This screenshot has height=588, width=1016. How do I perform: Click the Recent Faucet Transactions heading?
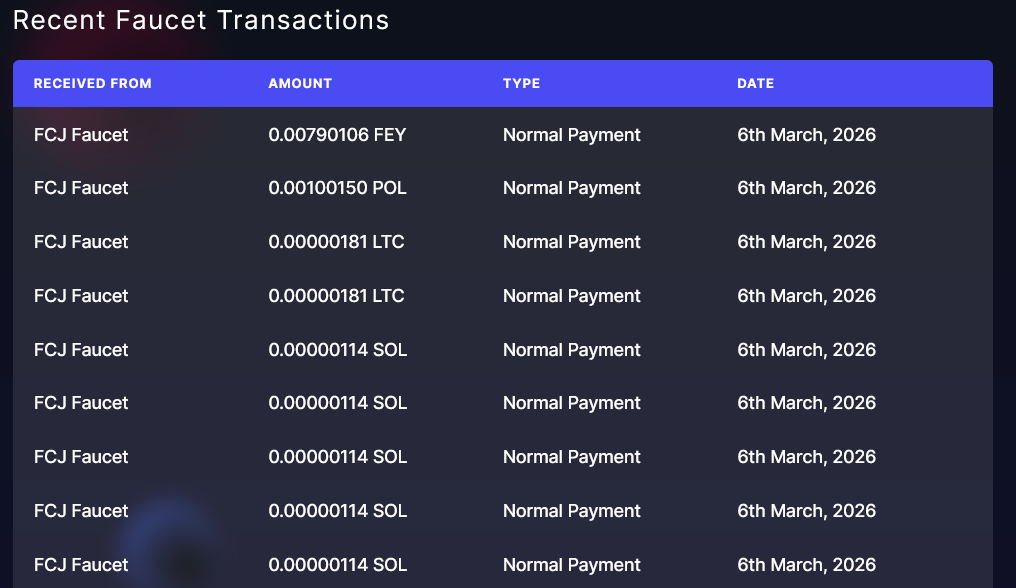(201, 20)
